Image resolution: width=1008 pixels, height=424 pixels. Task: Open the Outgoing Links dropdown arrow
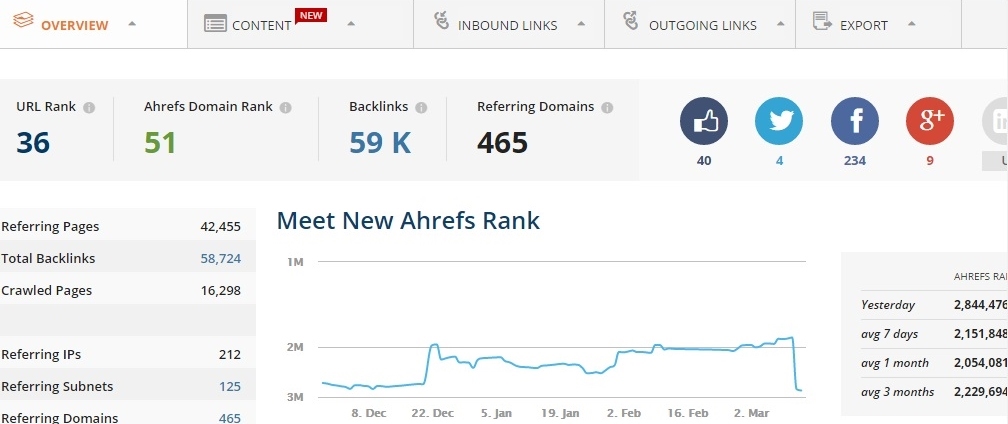782,24
